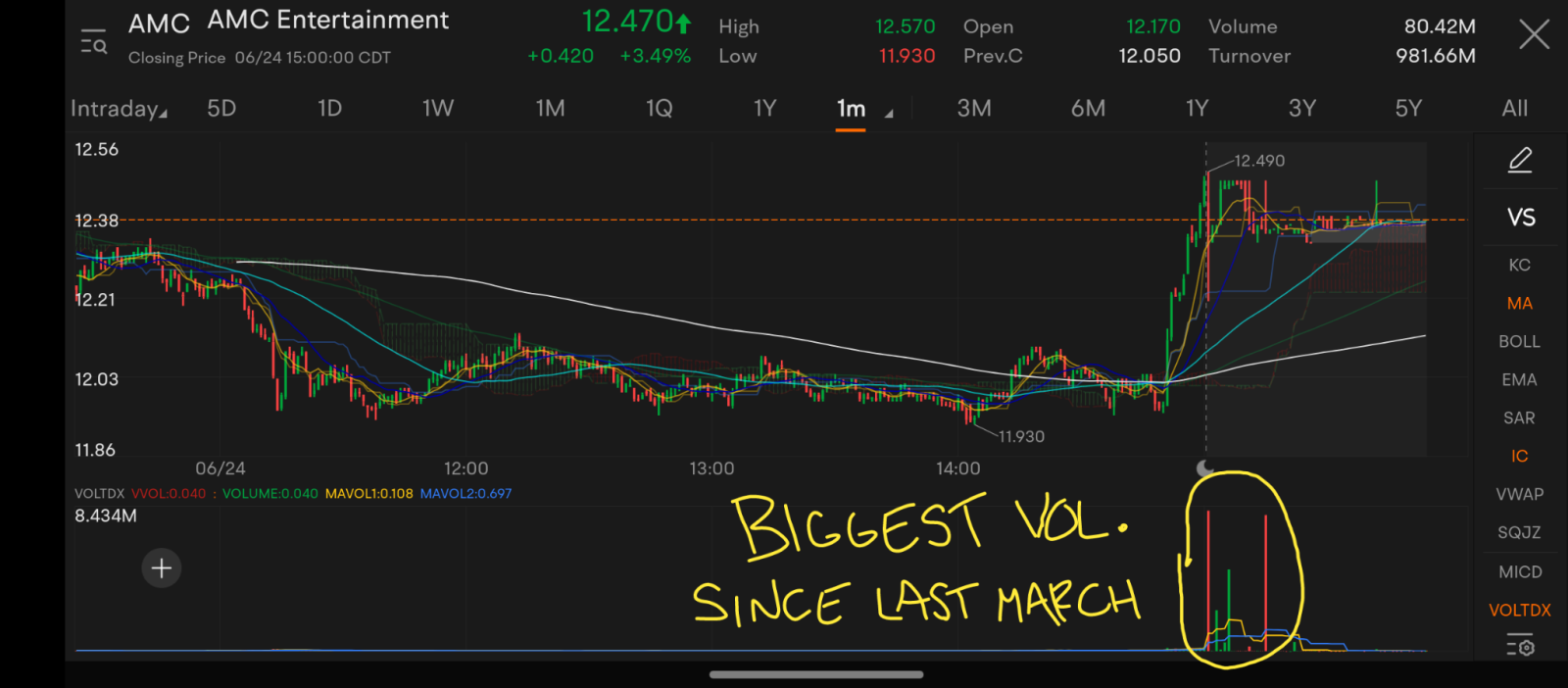Open indicator settings gear icon

click(x=1520, y=646)
